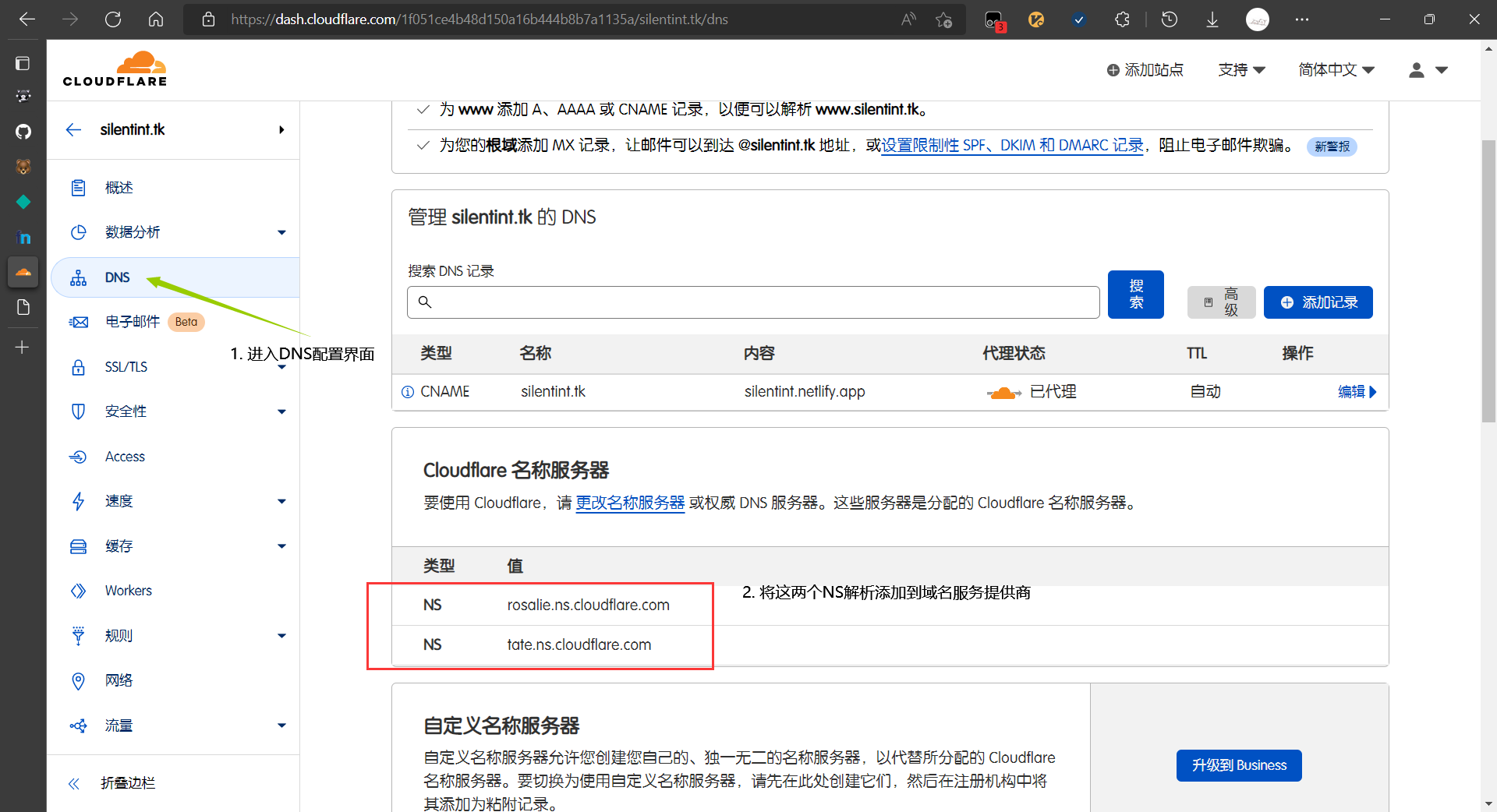
Task: Open the browser Extensions puzzle icon
Action: 1122,19
